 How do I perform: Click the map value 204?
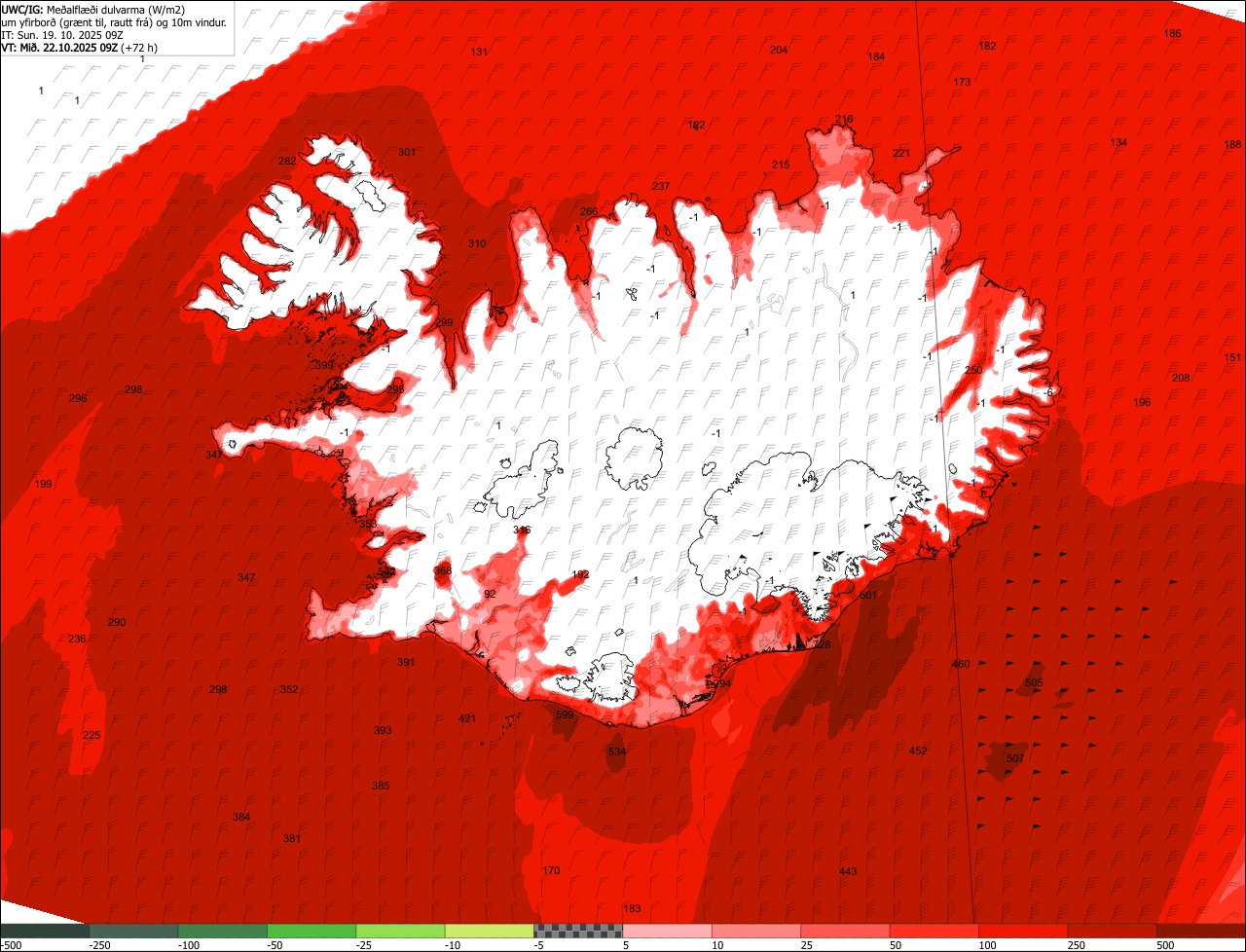click(779, 50)
